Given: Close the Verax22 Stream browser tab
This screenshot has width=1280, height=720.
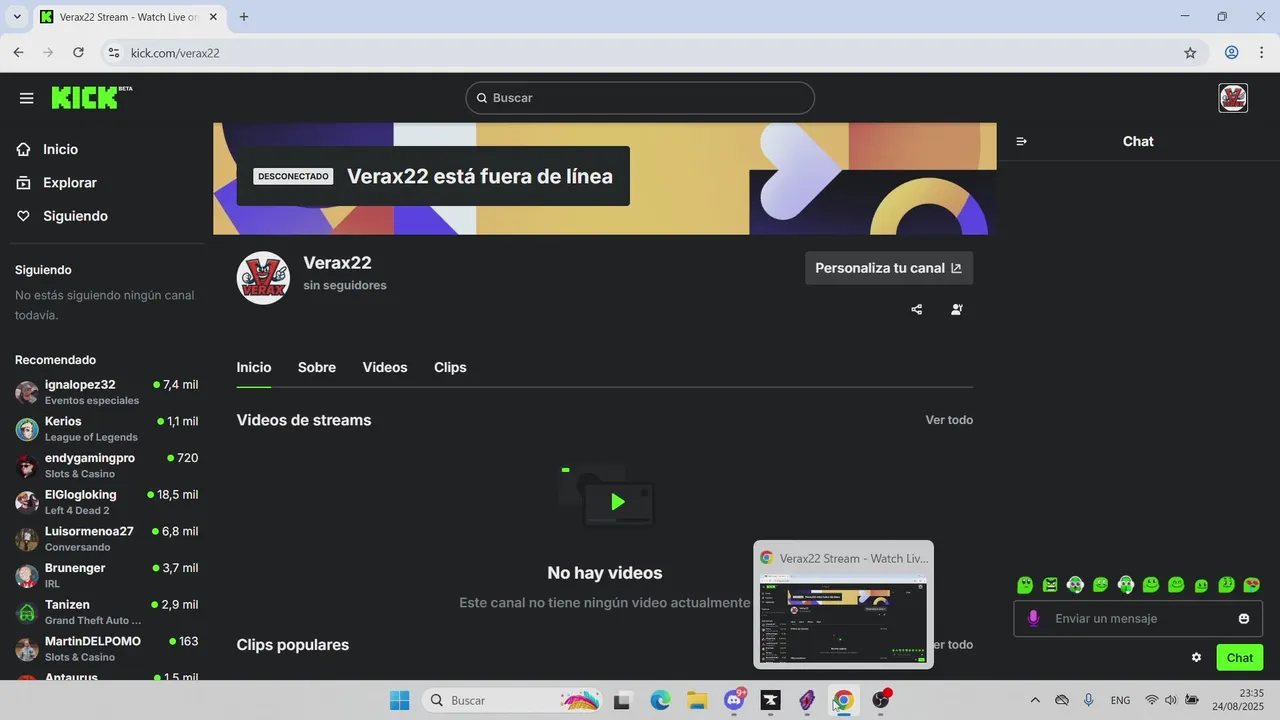Looking at the screenshot, I should pyautogui.click(x=212, y=17).
